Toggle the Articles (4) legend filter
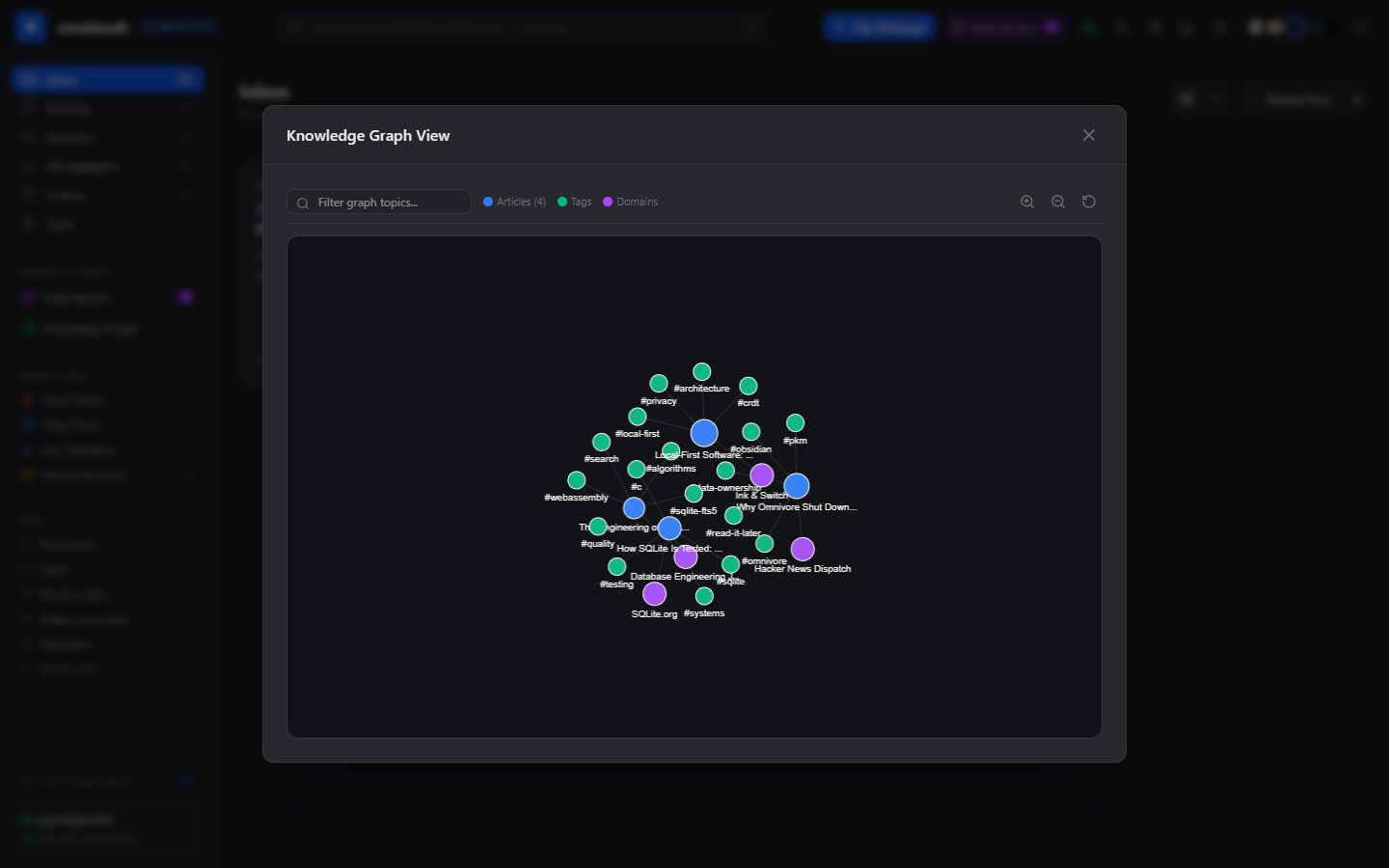The image size is (1389, 868). point(515,202)
